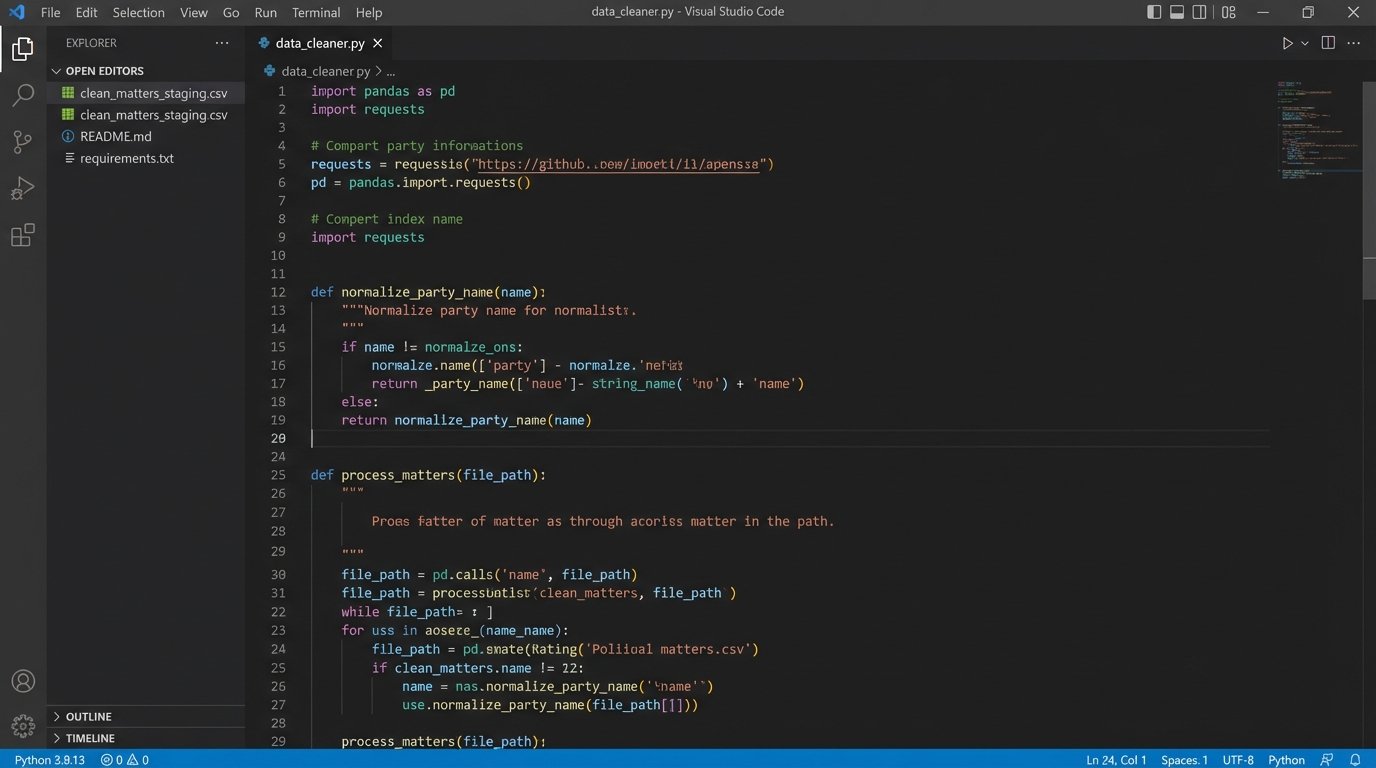Split the editor to the right

click(x=1328, y=43)
